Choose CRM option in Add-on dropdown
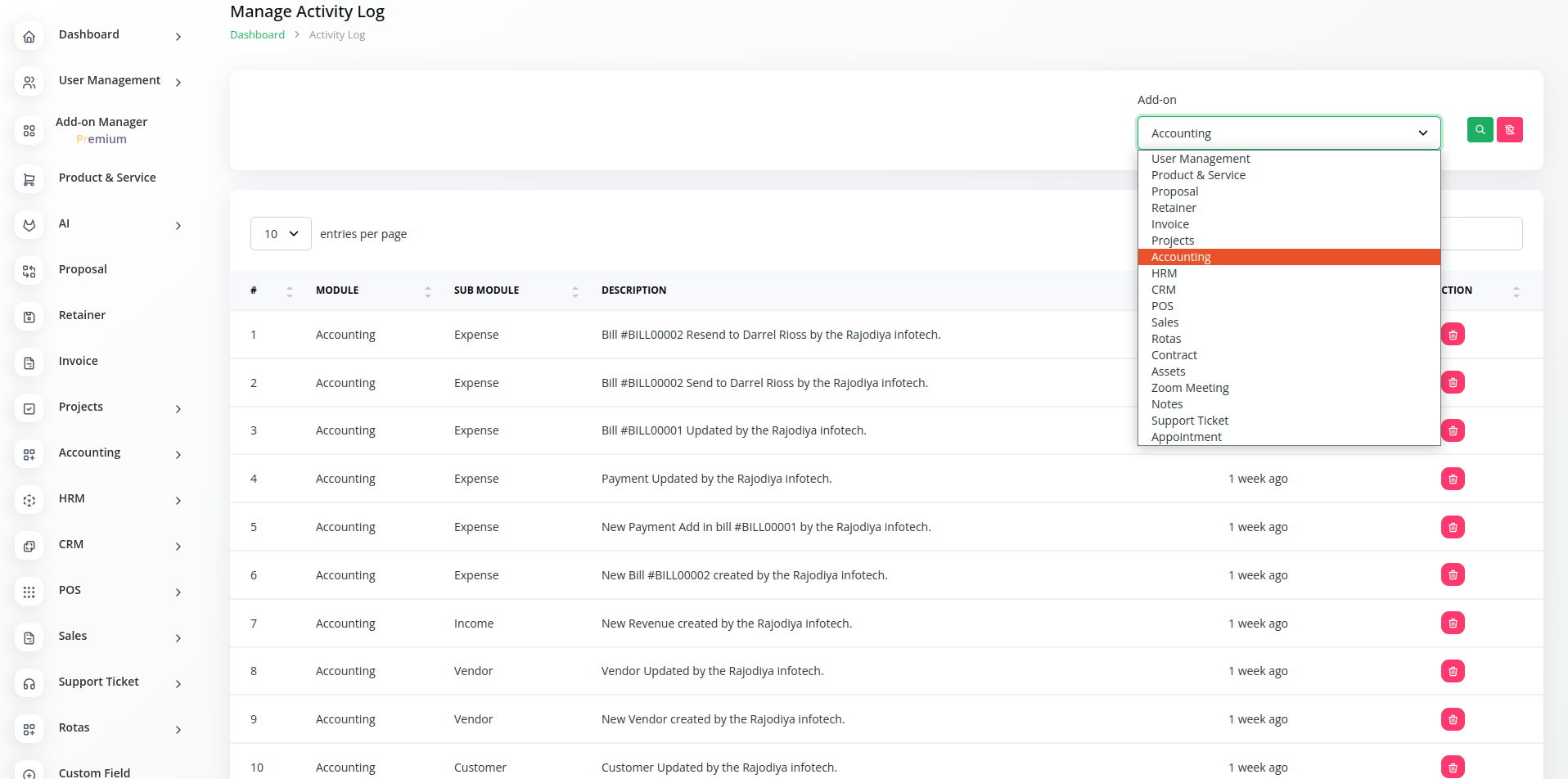 click(1163, 290)
